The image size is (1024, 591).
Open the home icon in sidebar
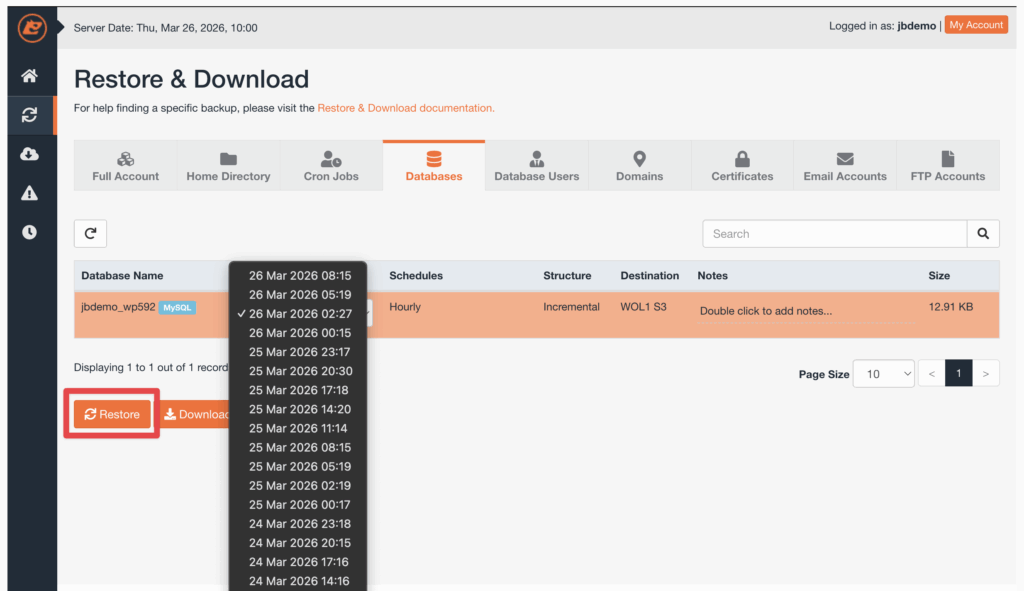30,76
